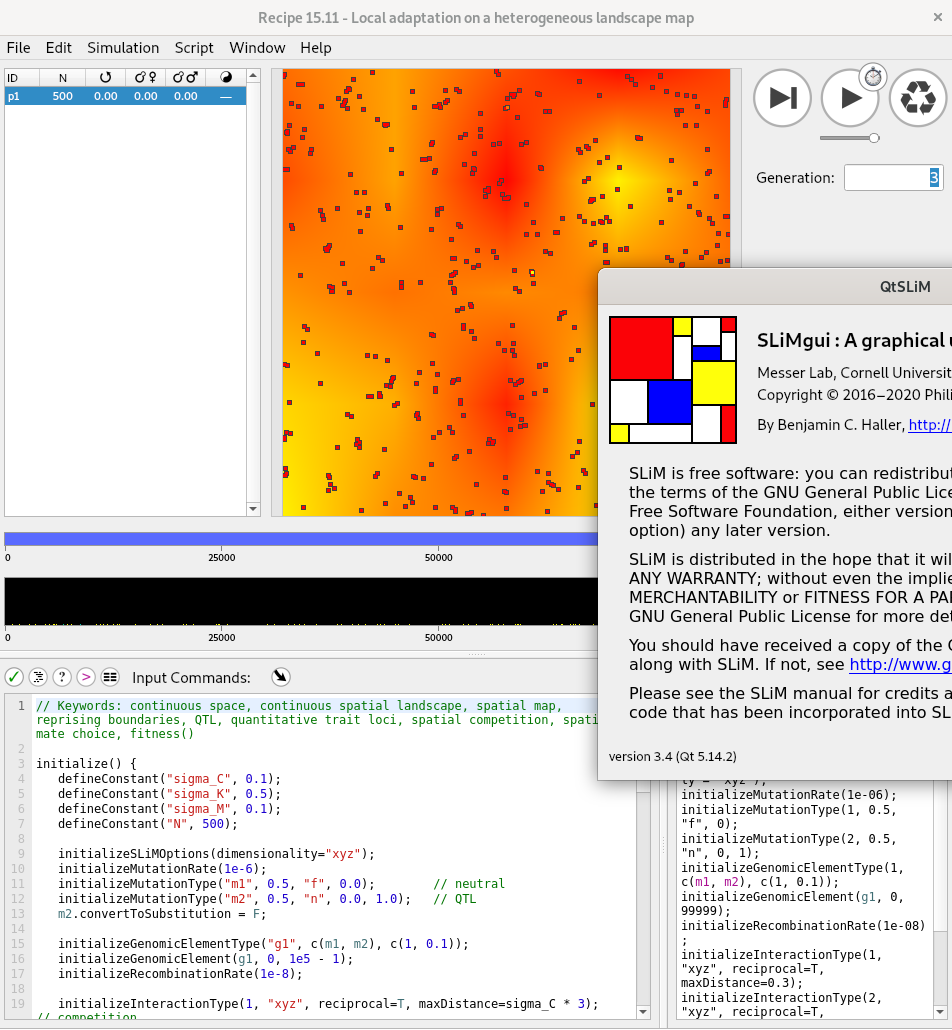The width and height of the screenshot is (952, 1030).
Task: Click the step-one-generation button
Action: pos(783,98)
